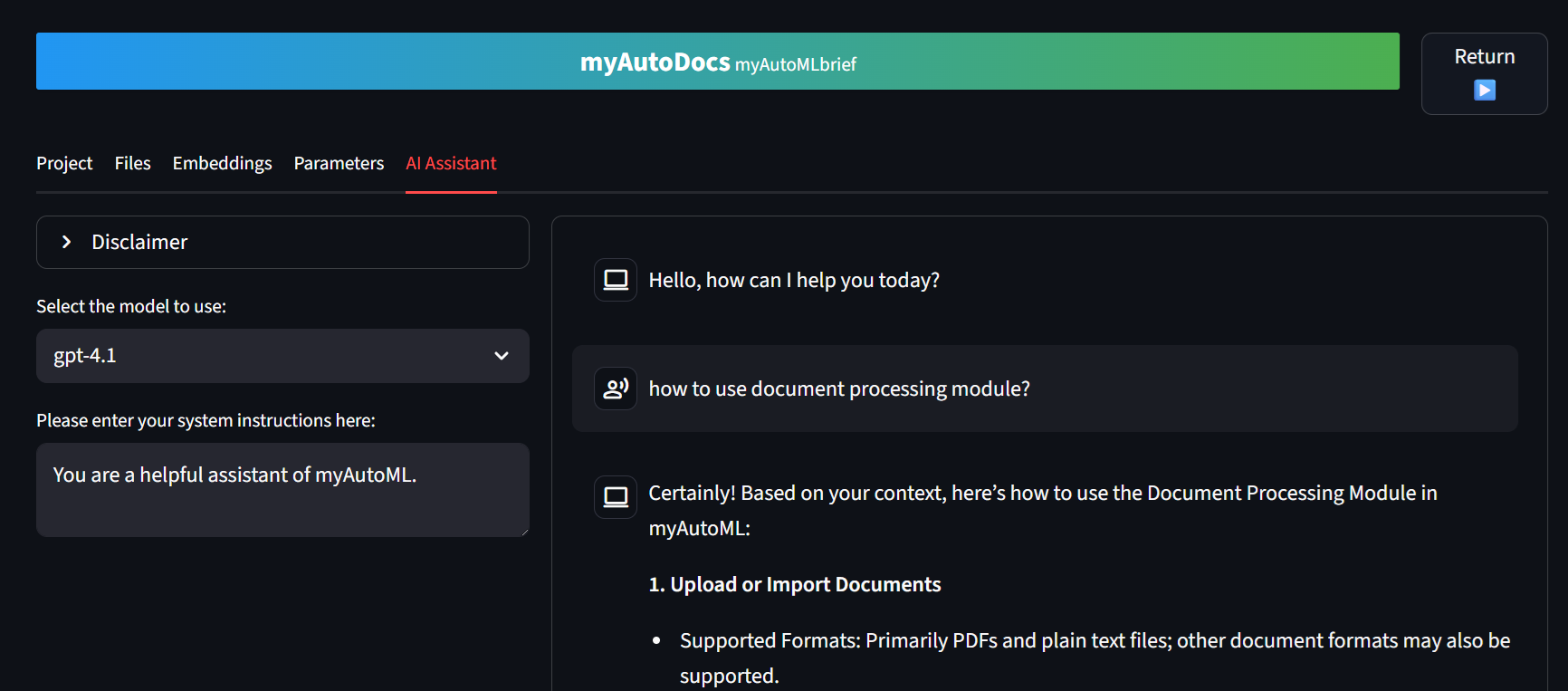Click the down arrow in the model selector
The width and height of the screenshot is (1568, 691).
(502, 356)
